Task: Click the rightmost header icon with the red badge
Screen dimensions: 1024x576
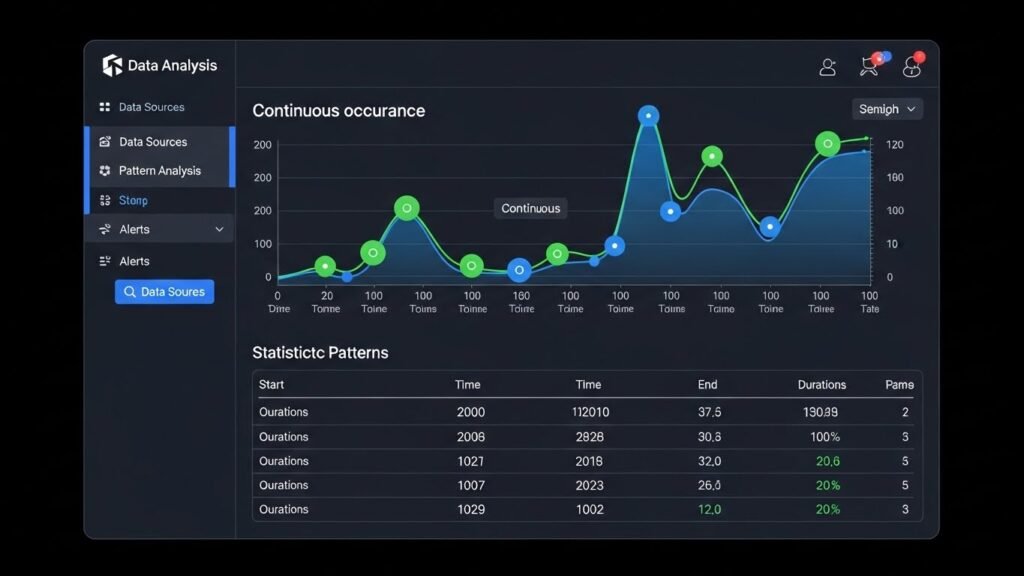Action: [912, 67]
